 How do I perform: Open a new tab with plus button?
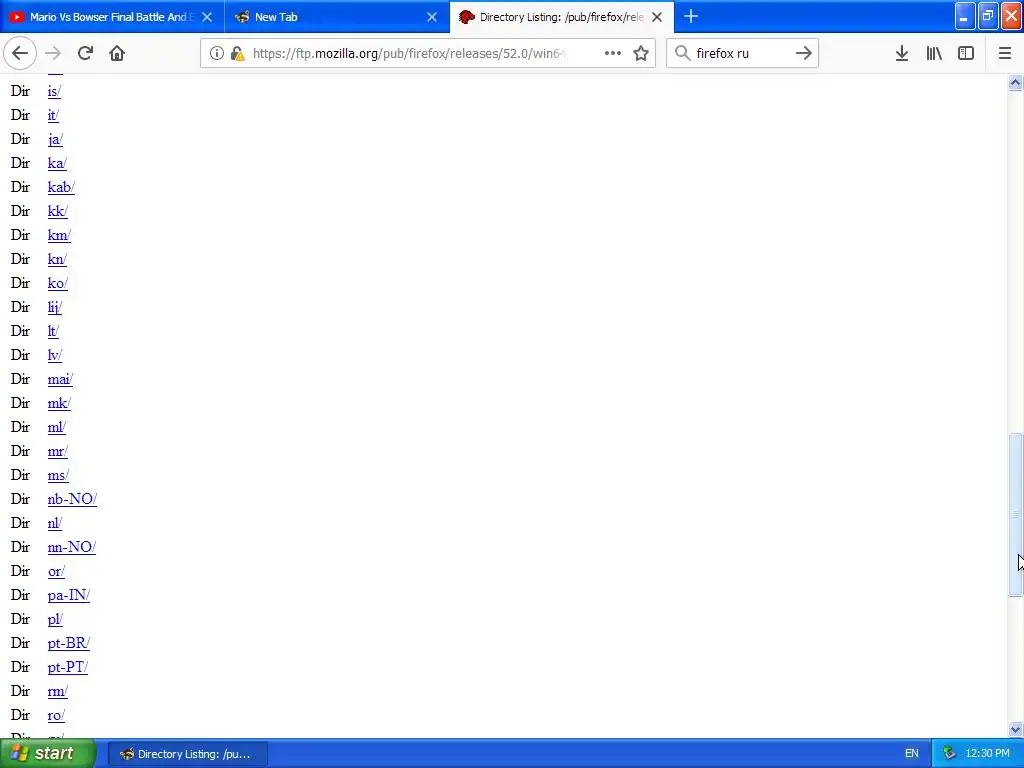click(x=691, y=16)
